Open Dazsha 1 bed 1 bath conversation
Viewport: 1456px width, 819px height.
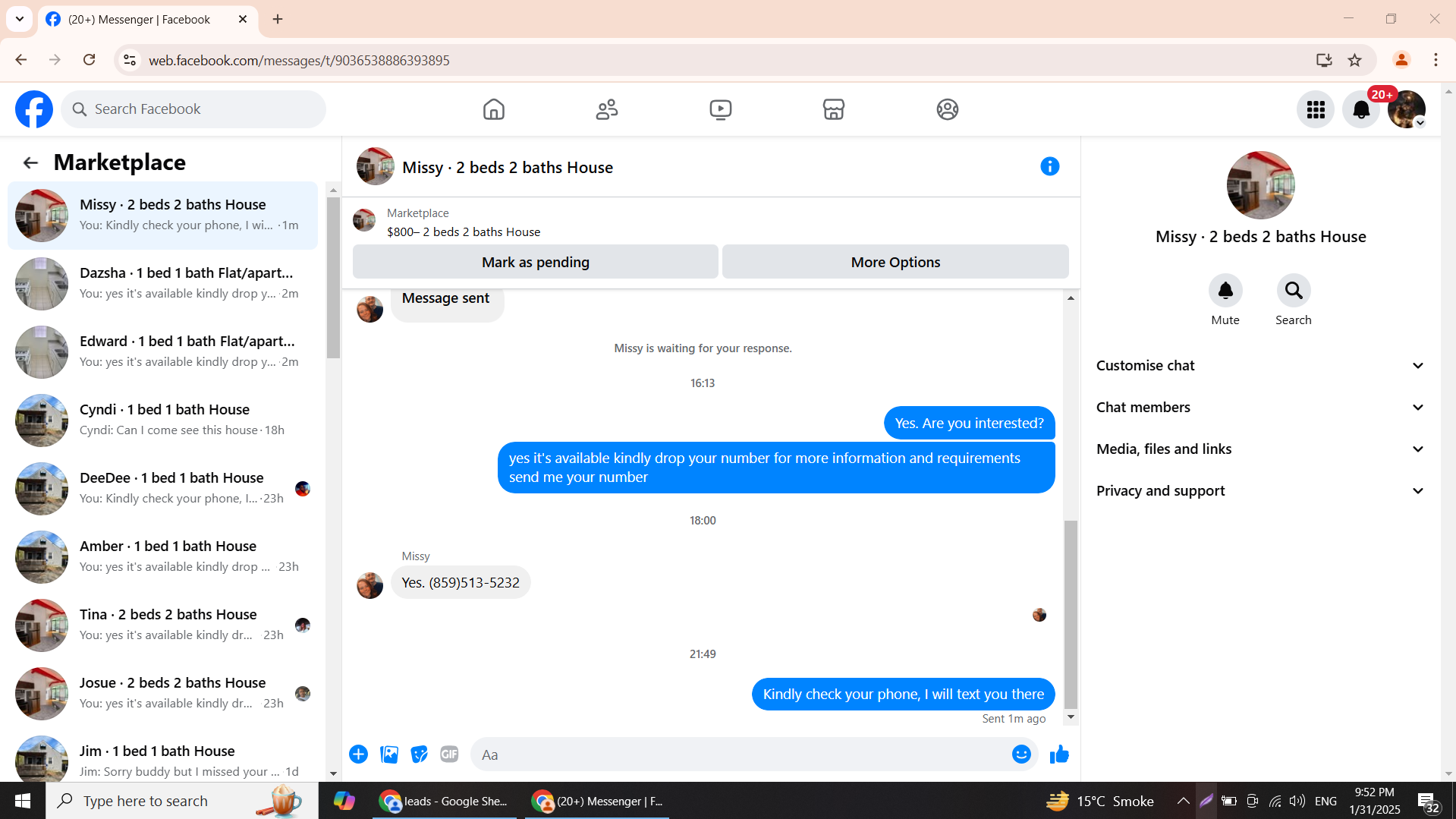162,283
